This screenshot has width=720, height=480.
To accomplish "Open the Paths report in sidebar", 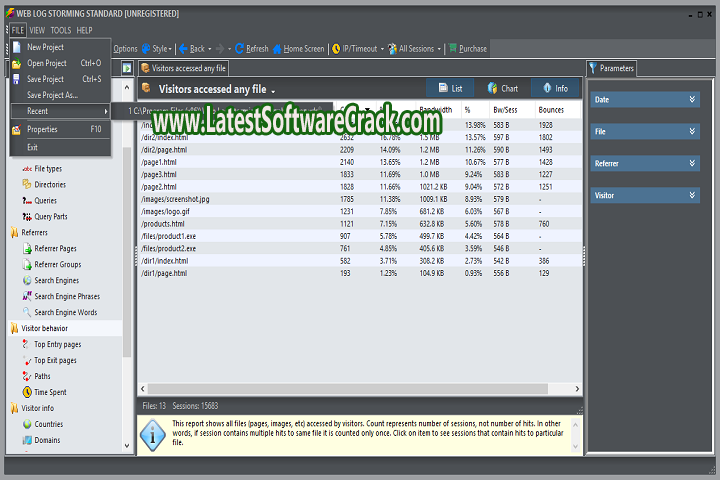I will [x=42, y=376].
